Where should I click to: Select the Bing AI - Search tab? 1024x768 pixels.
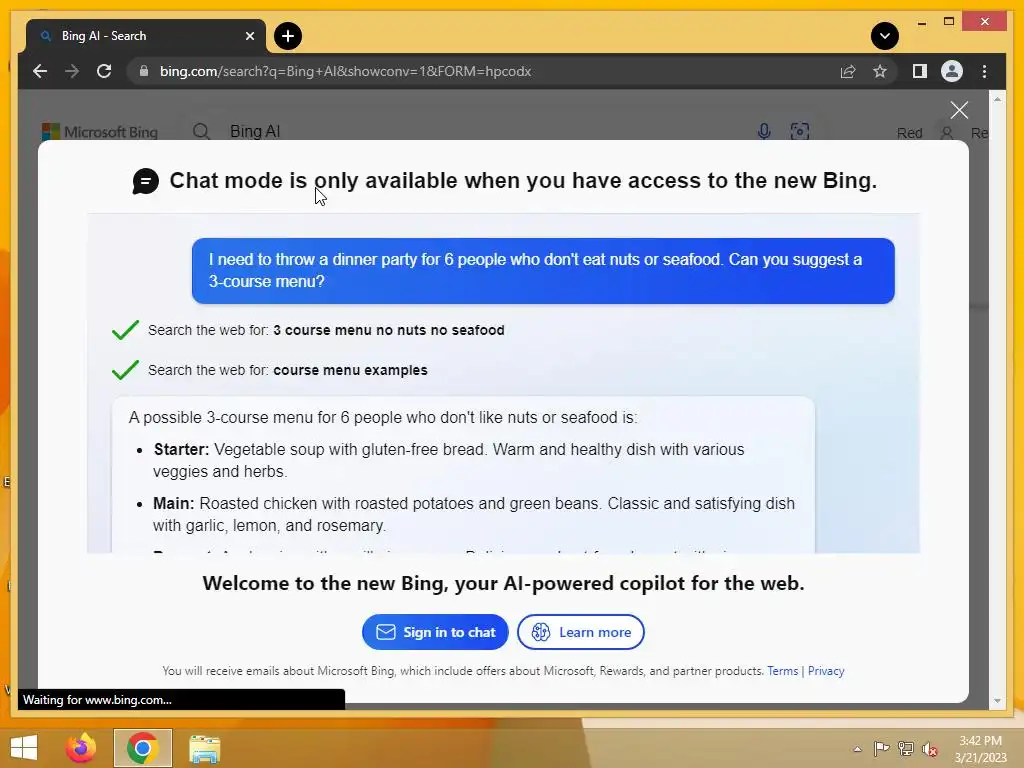(x=146, y=36)
